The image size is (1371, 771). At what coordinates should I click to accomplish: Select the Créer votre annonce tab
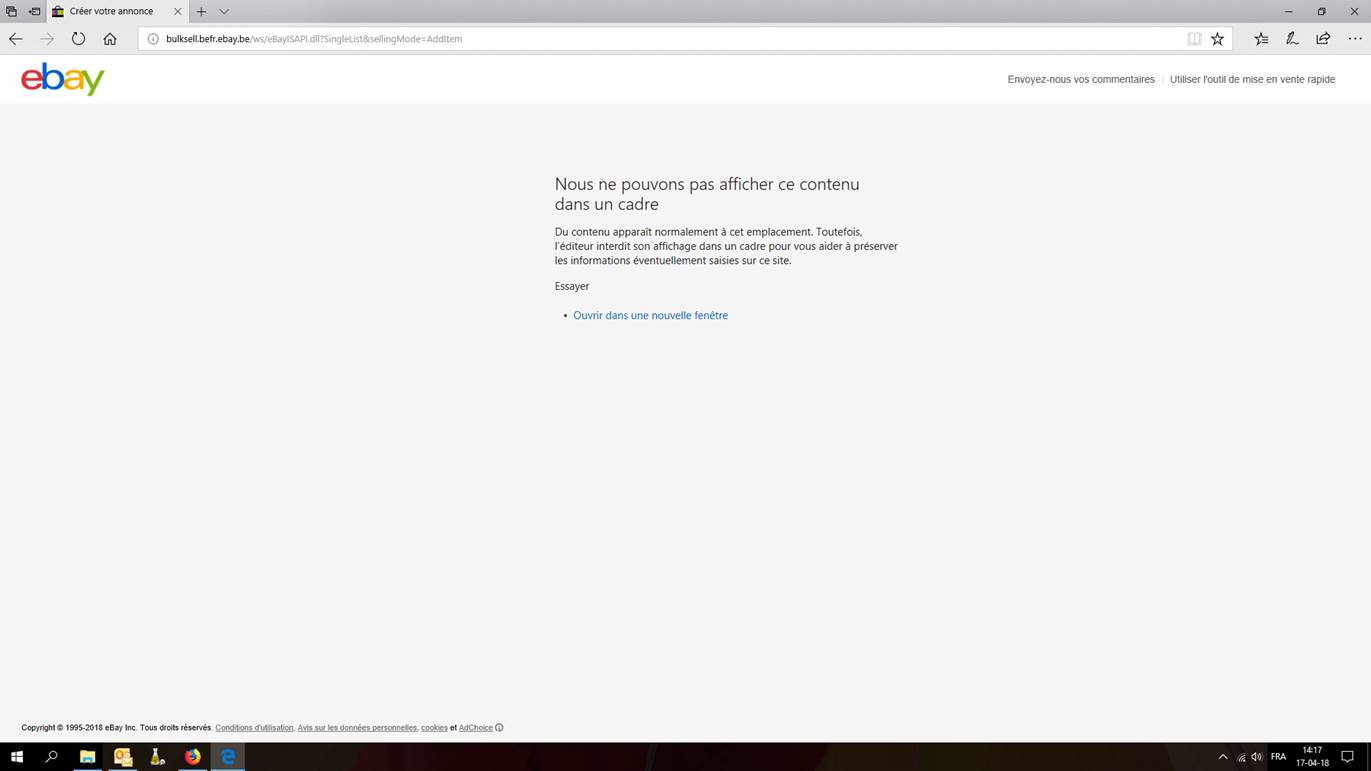tap(110, 12)
